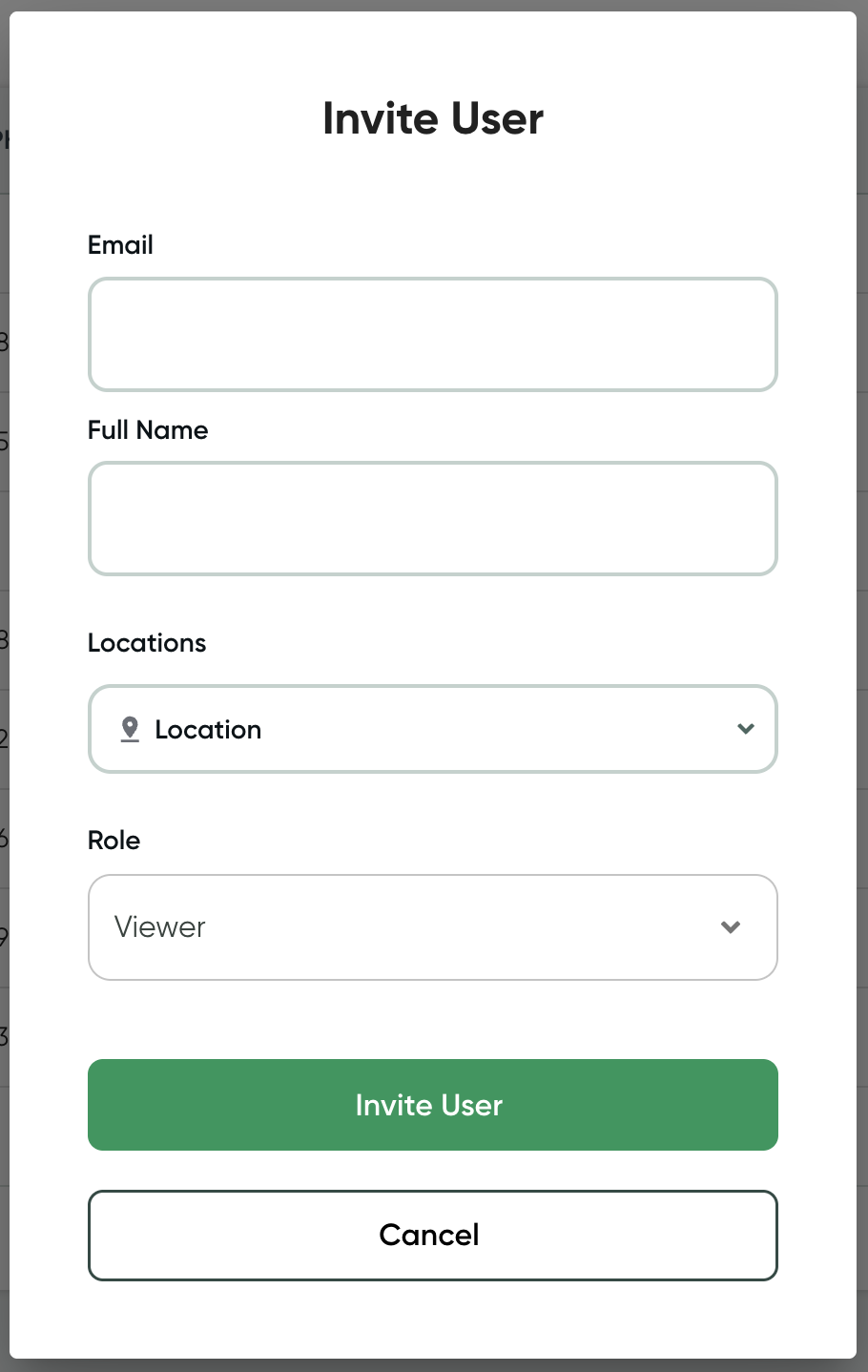Click the "Location" placeholder text
The height and width of the screenshot is (1372, 868).
208,730
